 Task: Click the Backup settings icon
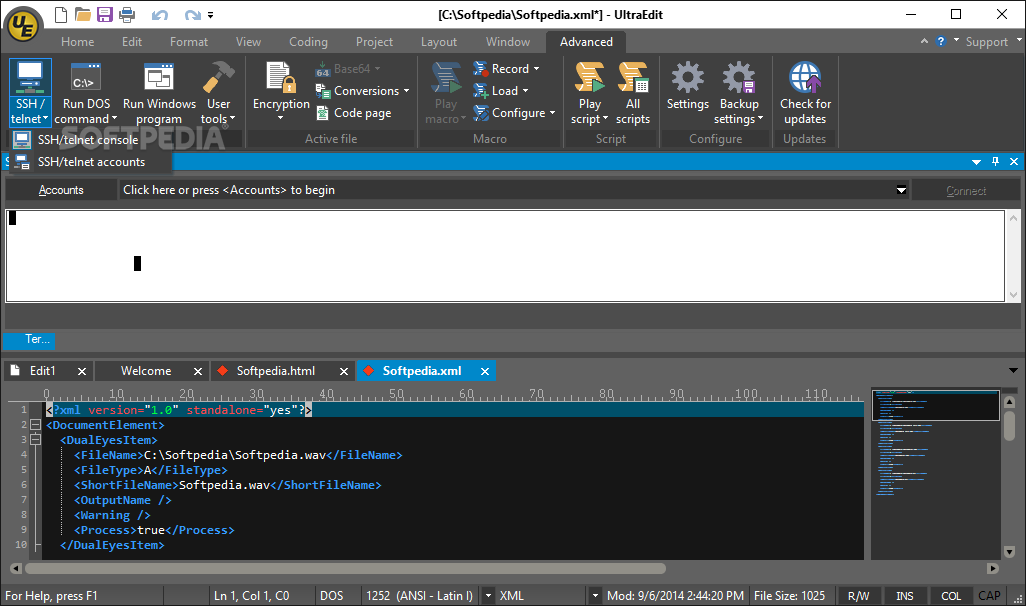coord(739,77)
